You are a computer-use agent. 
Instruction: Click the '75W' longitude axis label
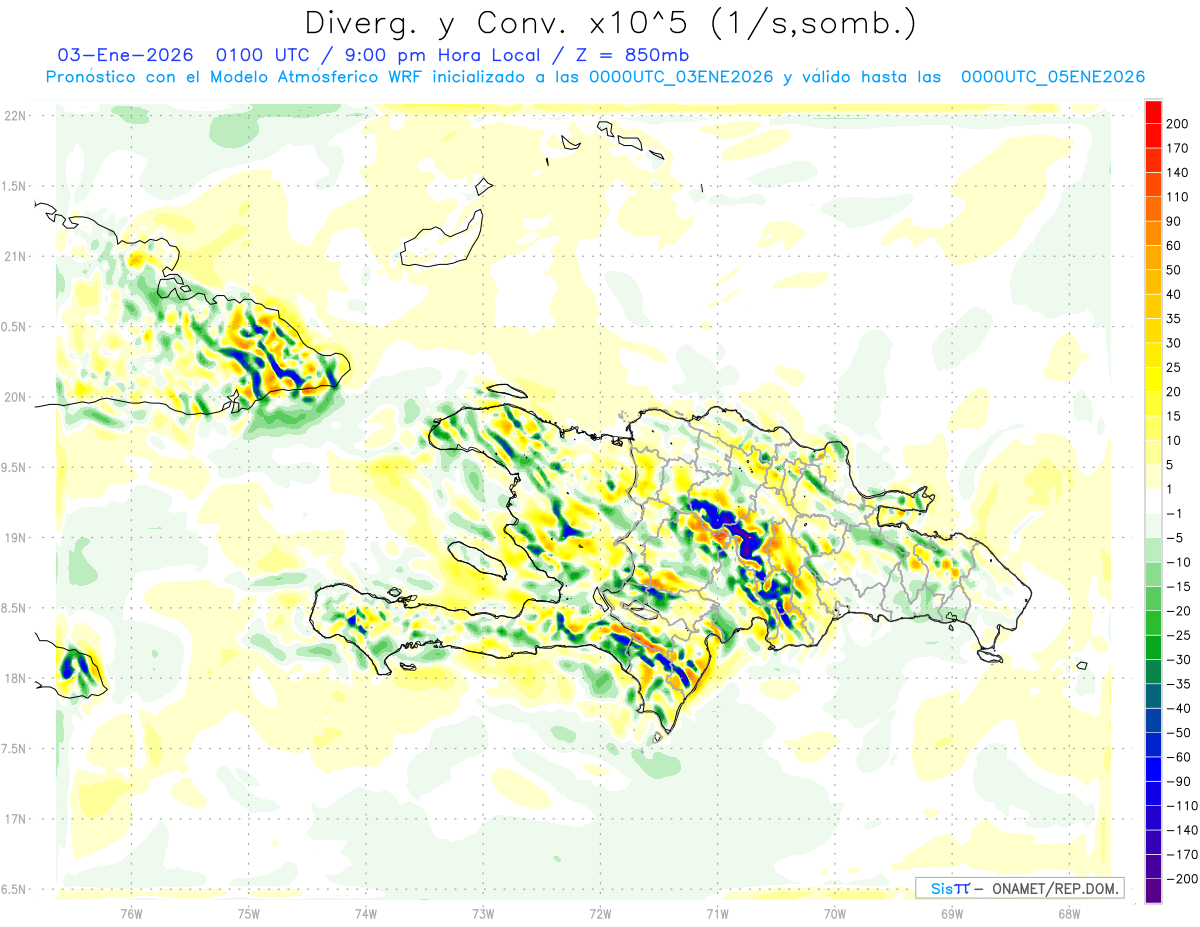pyautogui.click(x=249, y=913)
